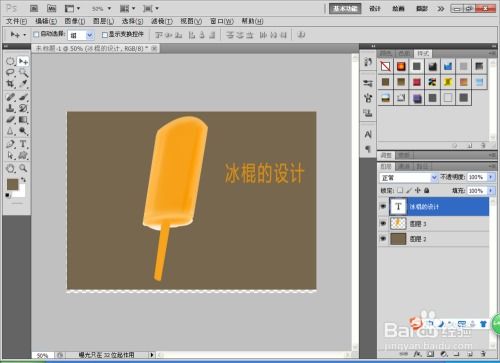
Task: Select the 图层 3 layer thumbnail
Action: pos(398,223)
